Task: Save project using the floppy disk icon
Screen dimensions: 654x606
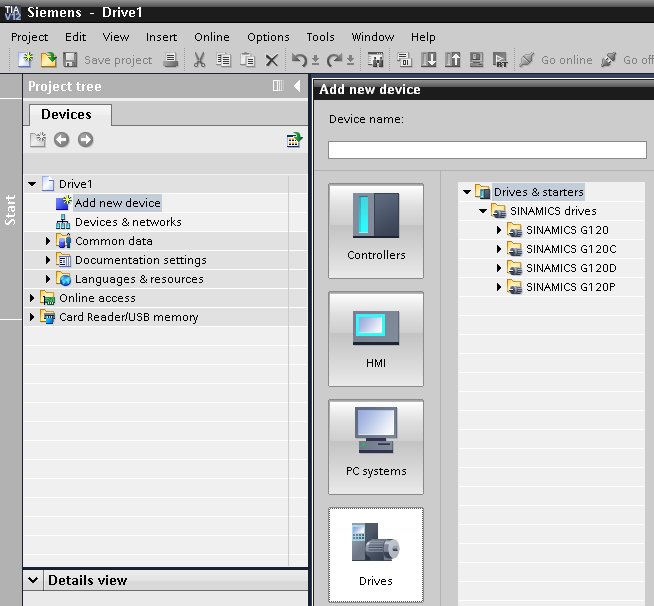Action: click(70, 60)
